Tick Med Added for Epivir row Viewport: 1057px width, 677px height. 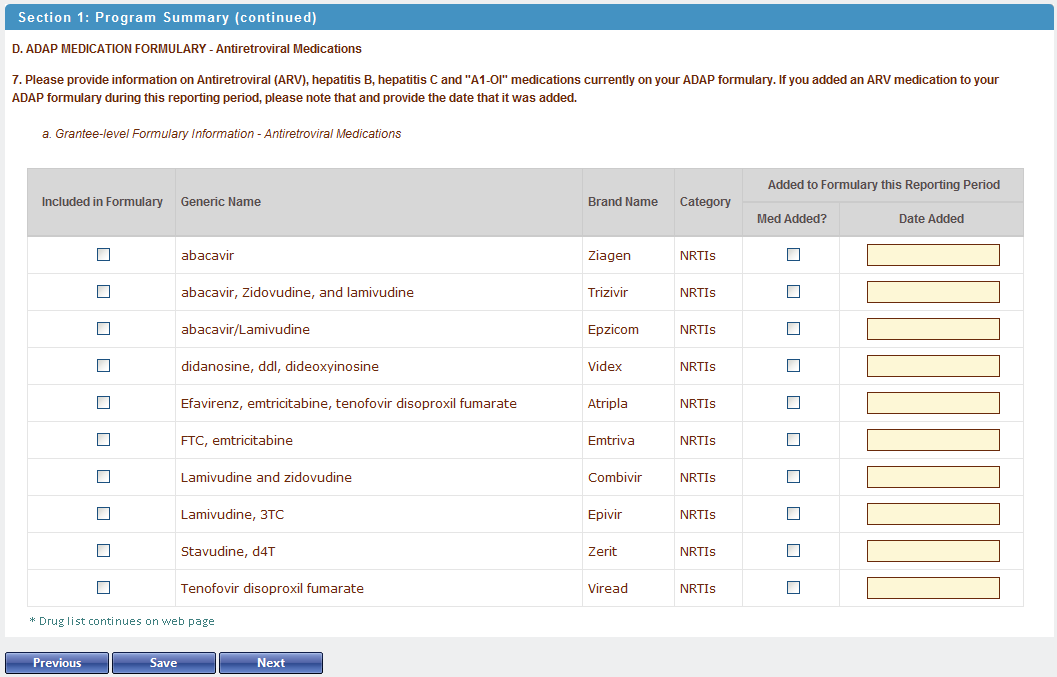click(793, 514)
